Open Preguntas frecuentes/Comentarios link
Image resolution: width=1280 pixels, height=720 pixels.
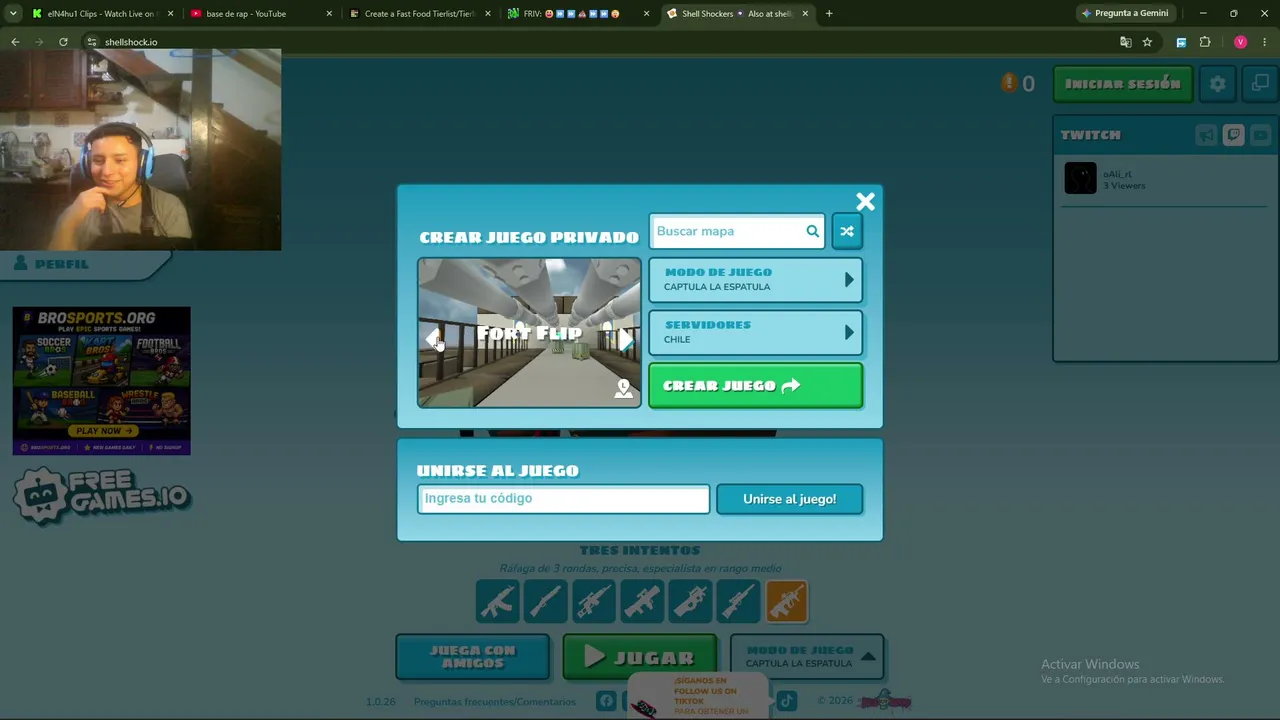[x=495, y=702]
